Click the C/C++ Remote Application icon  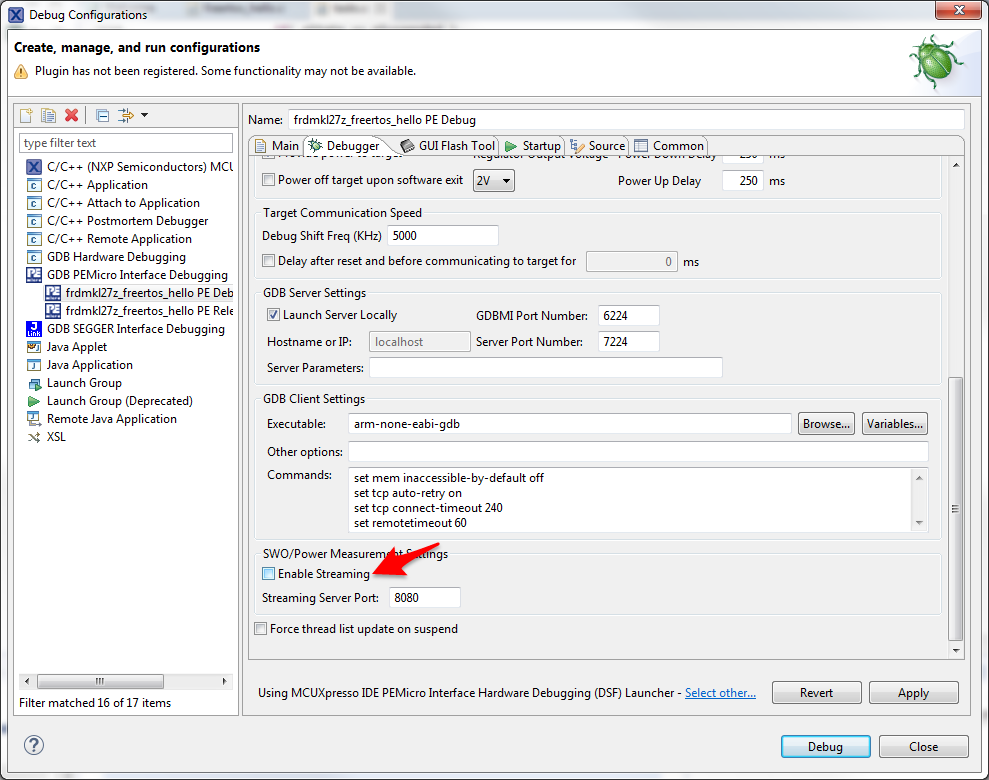tap(34, 239)
